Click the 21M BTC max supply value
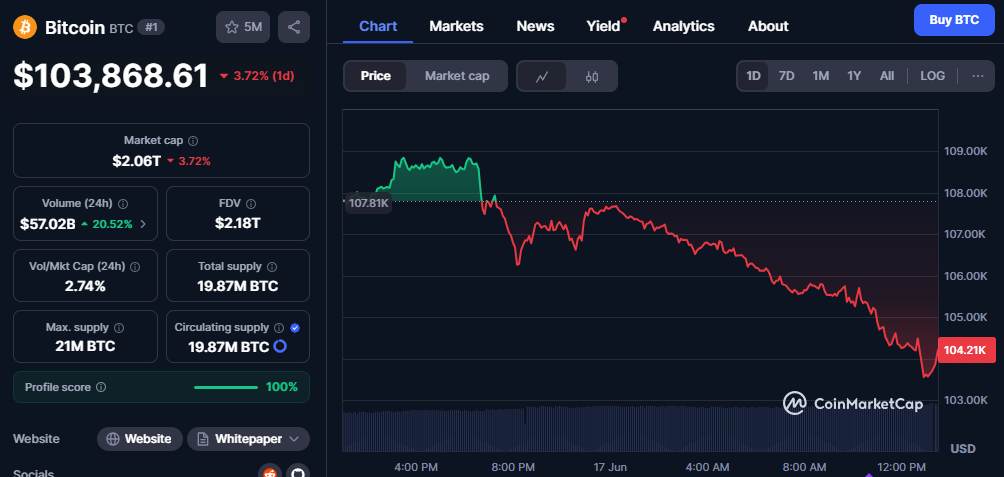This screenshot has height=477, width=1004. (85, 346)
